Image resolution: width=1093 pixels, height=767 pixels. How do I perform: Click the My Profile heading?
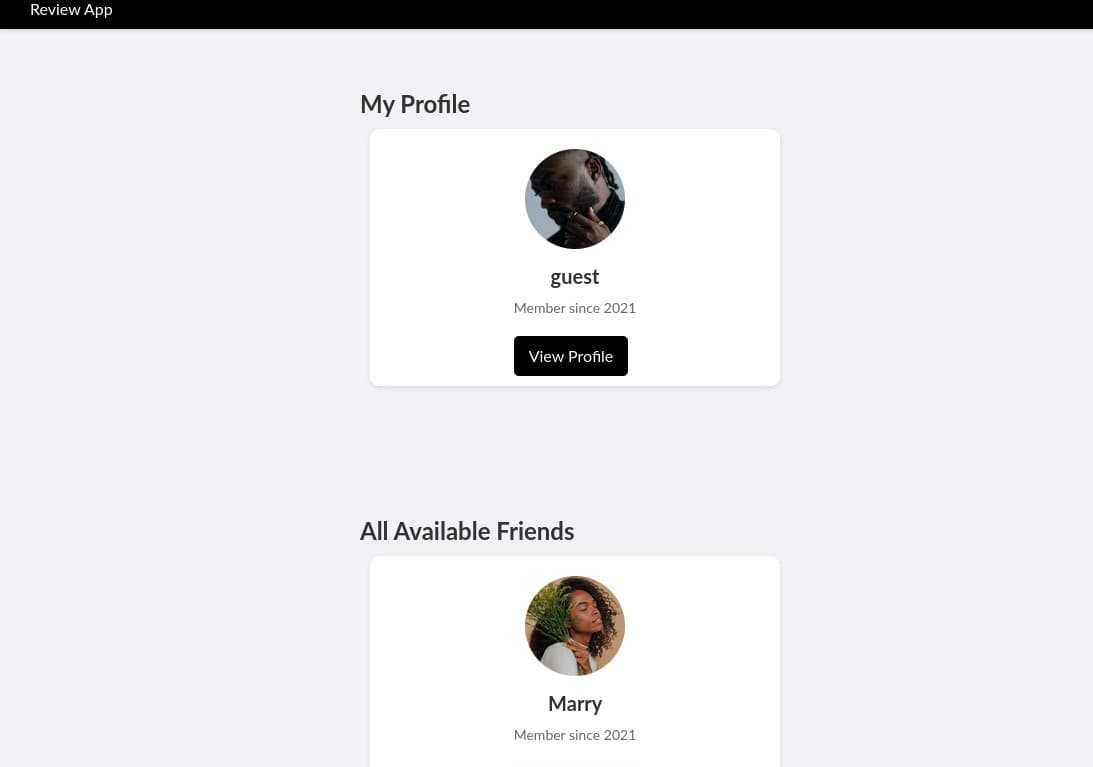click(x=415, y=105)
